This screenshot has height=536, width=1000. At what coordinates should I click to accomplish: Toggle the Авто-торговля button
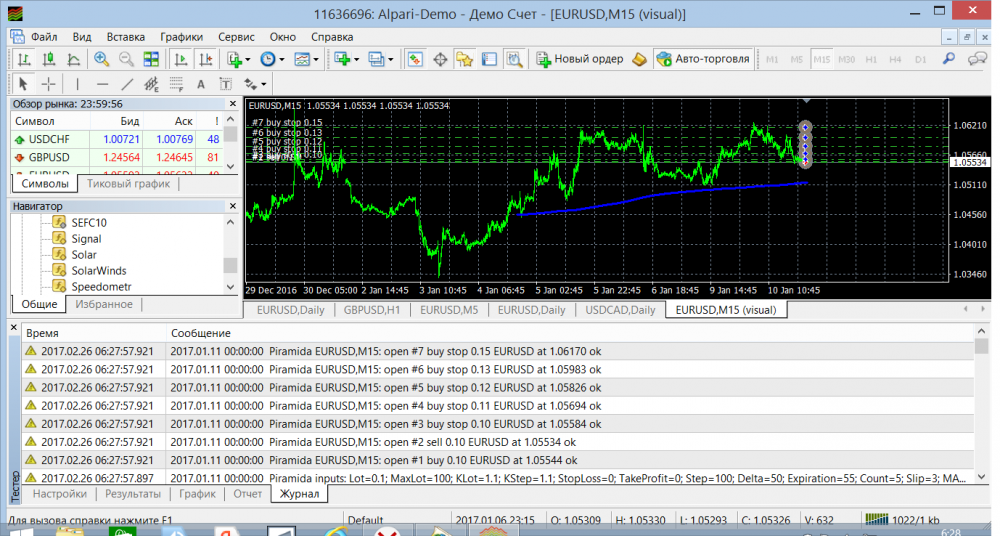[x=702, y=59]
